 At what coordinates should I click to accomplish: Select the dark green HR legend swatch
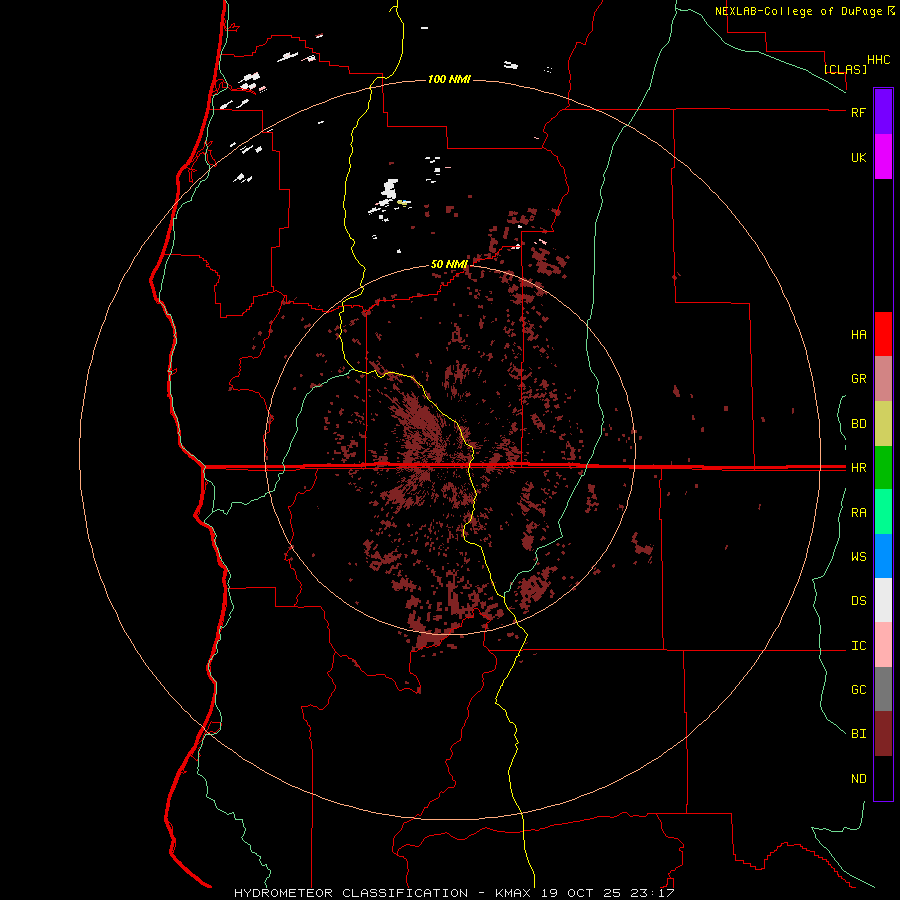pyautogui.click(x=883, y=468)
